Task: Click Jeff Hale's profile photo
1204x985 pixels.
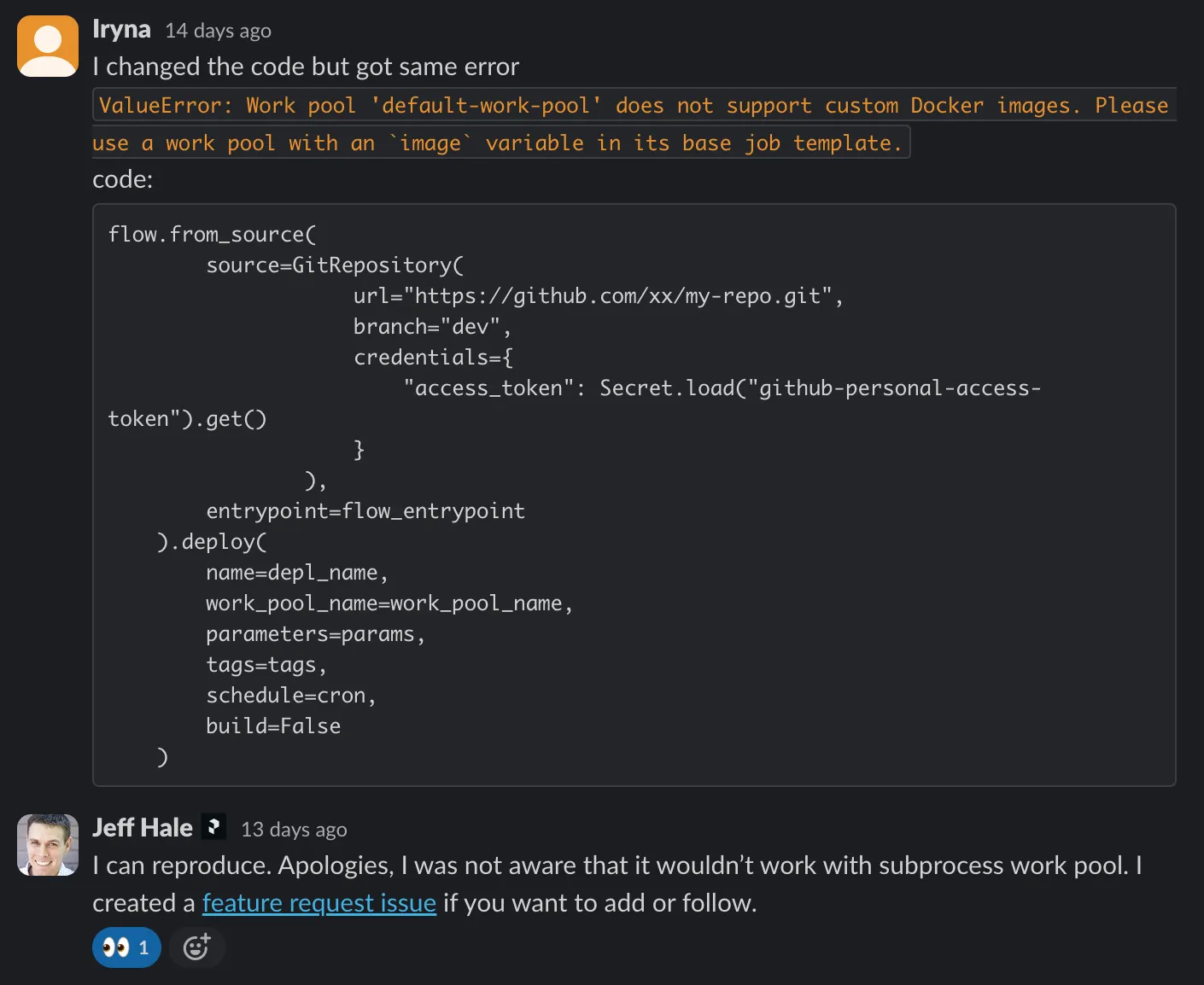Action: pyautogui.click(x=48, y=844)
